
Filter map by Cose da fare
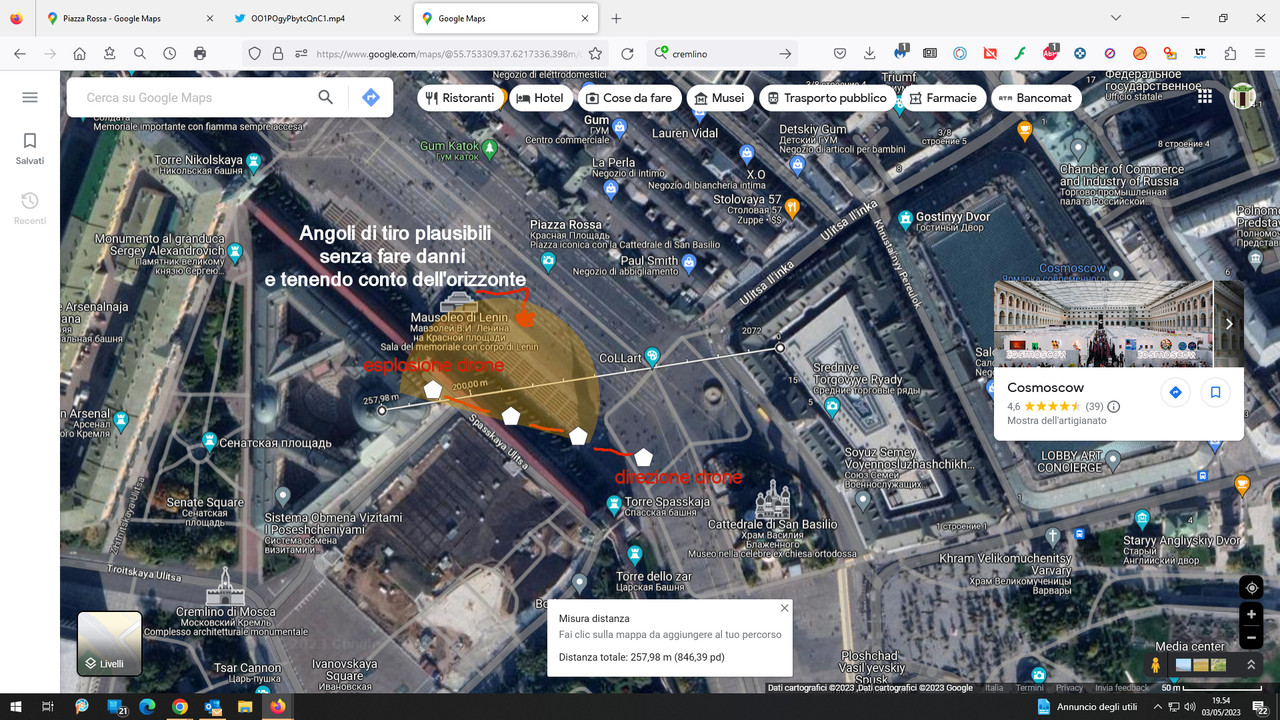(629, 98)
